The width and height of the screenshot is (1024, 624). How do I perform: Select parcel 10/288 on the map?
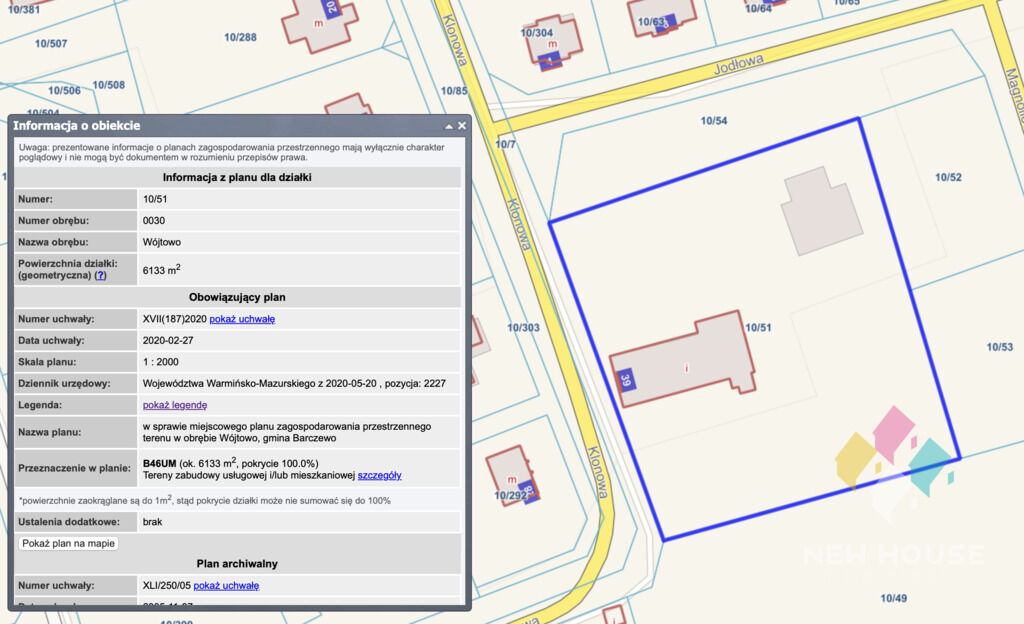pos(240,37)
